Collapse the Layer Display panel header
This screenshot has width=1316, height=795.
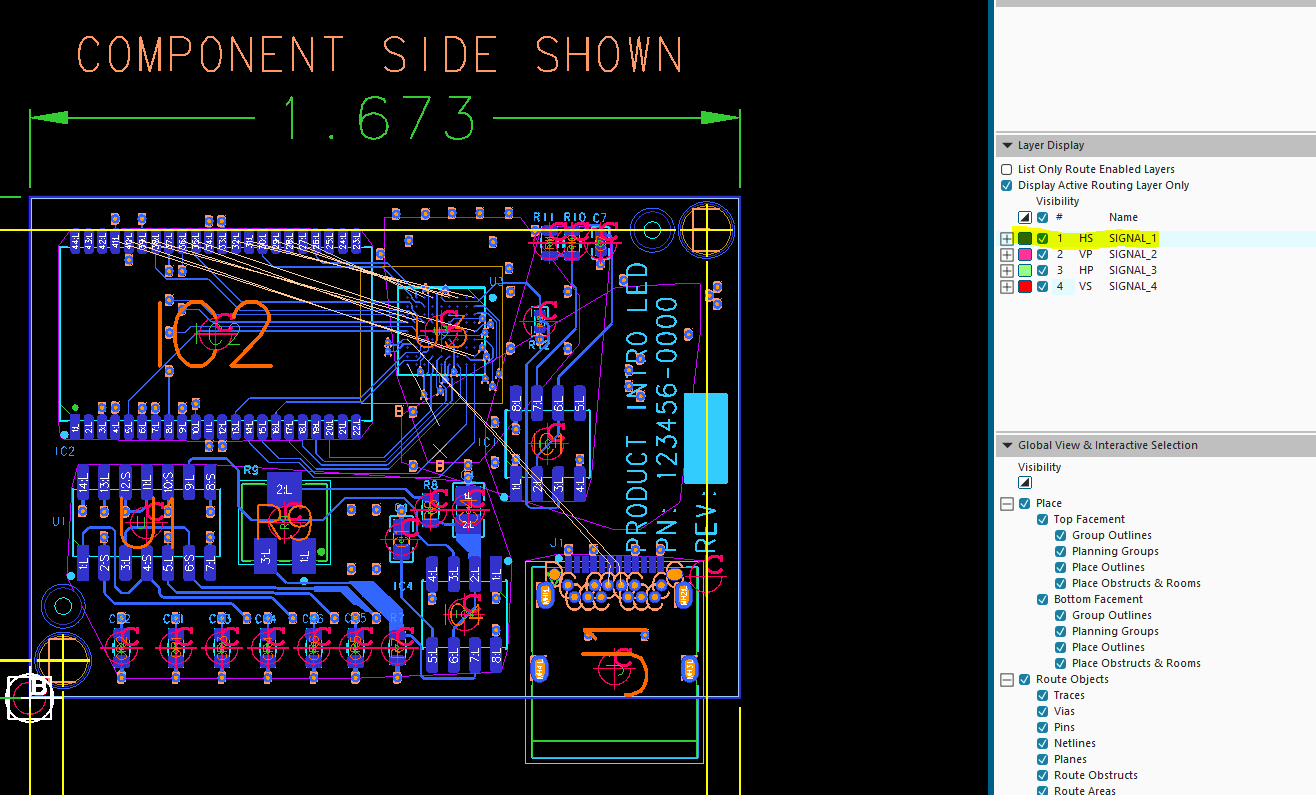coord(1007,146)
